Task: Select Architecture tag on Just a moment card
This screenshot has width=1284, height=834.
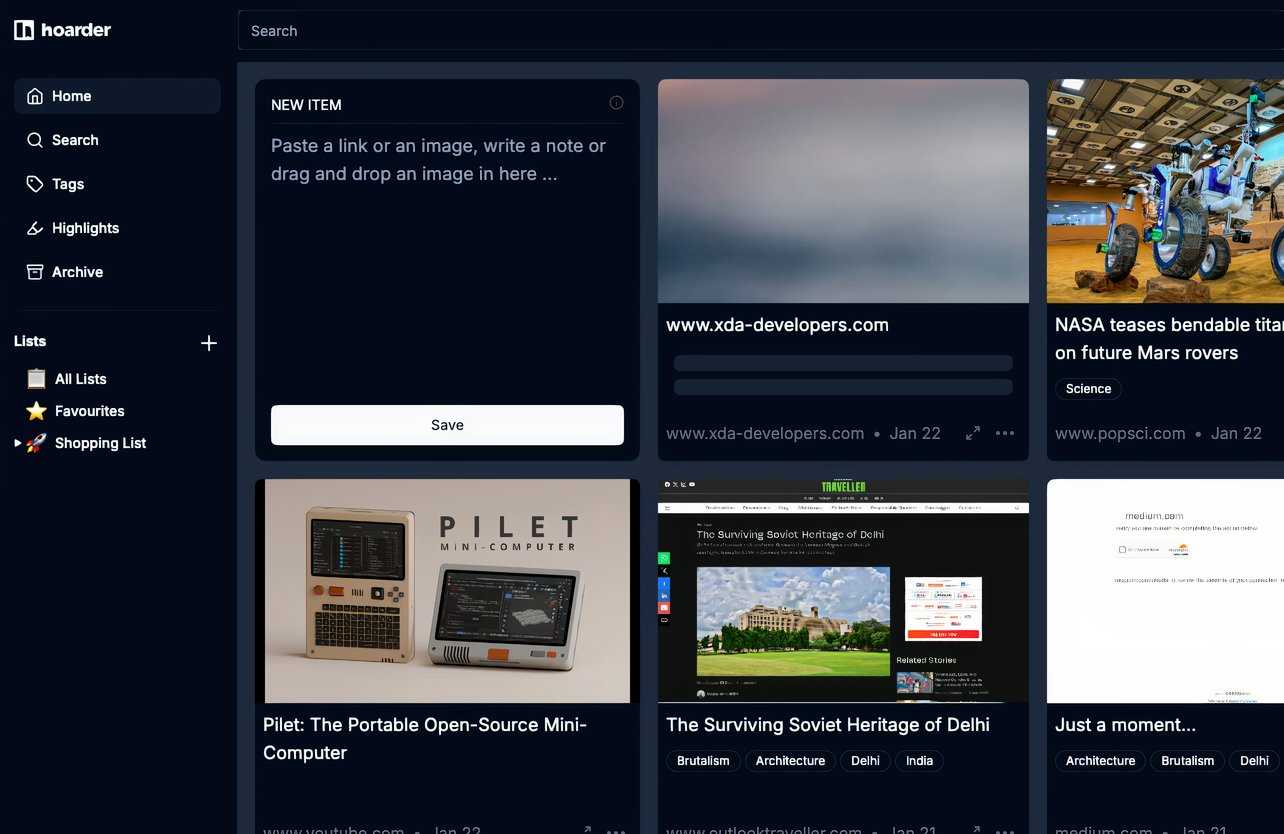Action: (1100, 761)
